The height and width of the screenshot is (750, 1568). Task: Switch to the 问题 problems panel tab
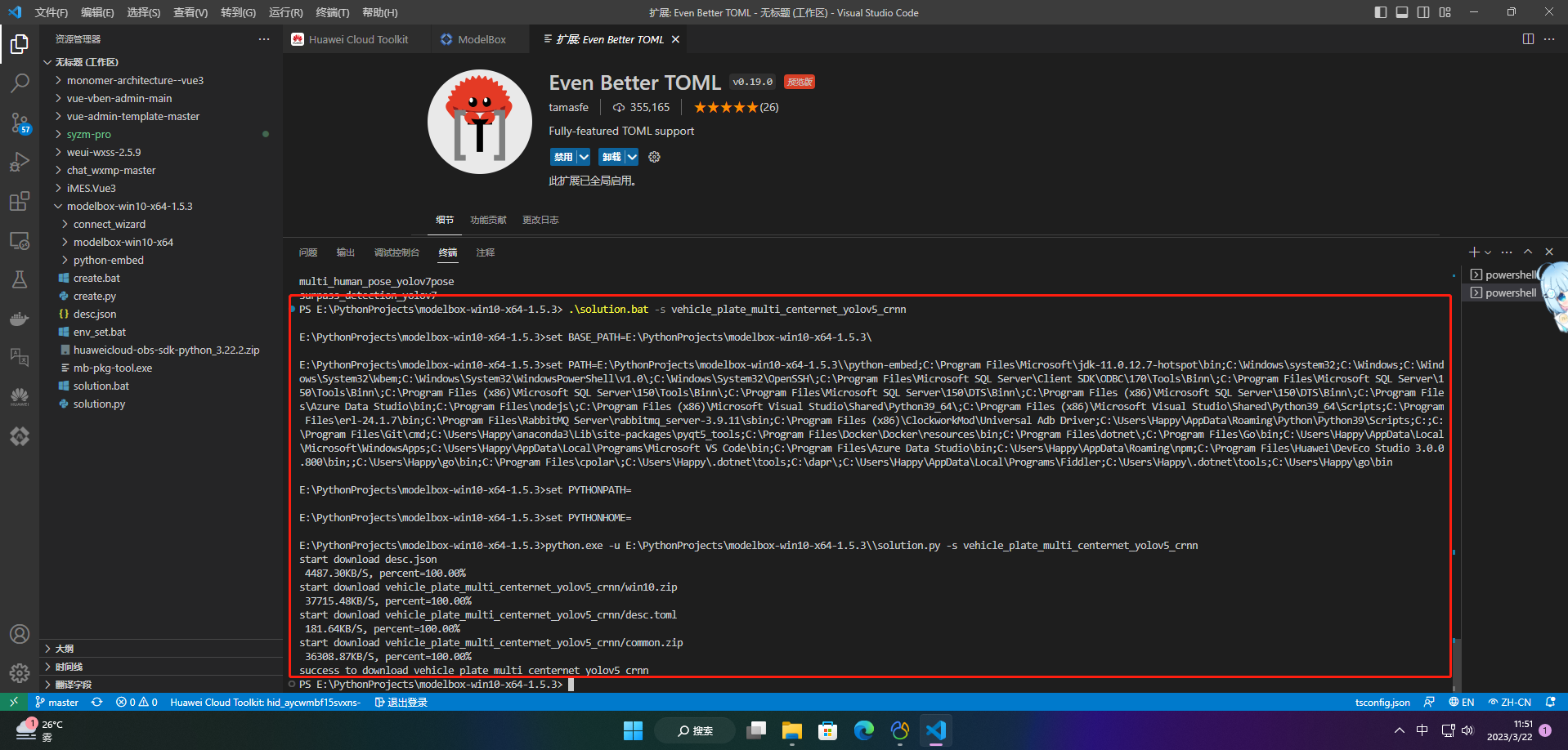[x=308, y=252]
